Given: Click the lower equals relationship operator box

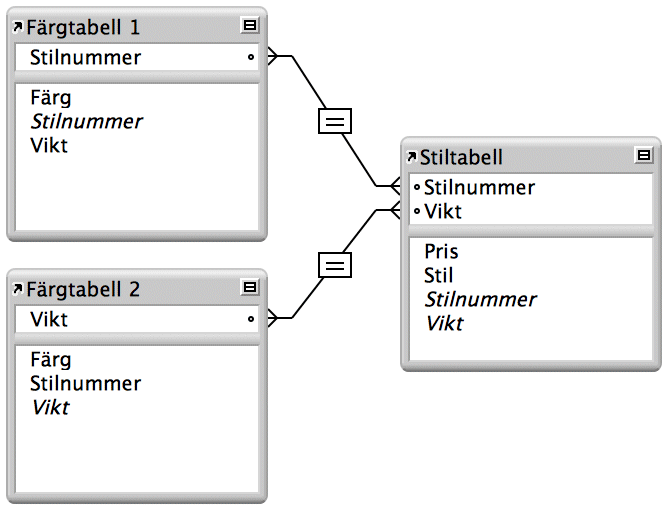Looking at the screenshot, I should (x=335, y=265).
